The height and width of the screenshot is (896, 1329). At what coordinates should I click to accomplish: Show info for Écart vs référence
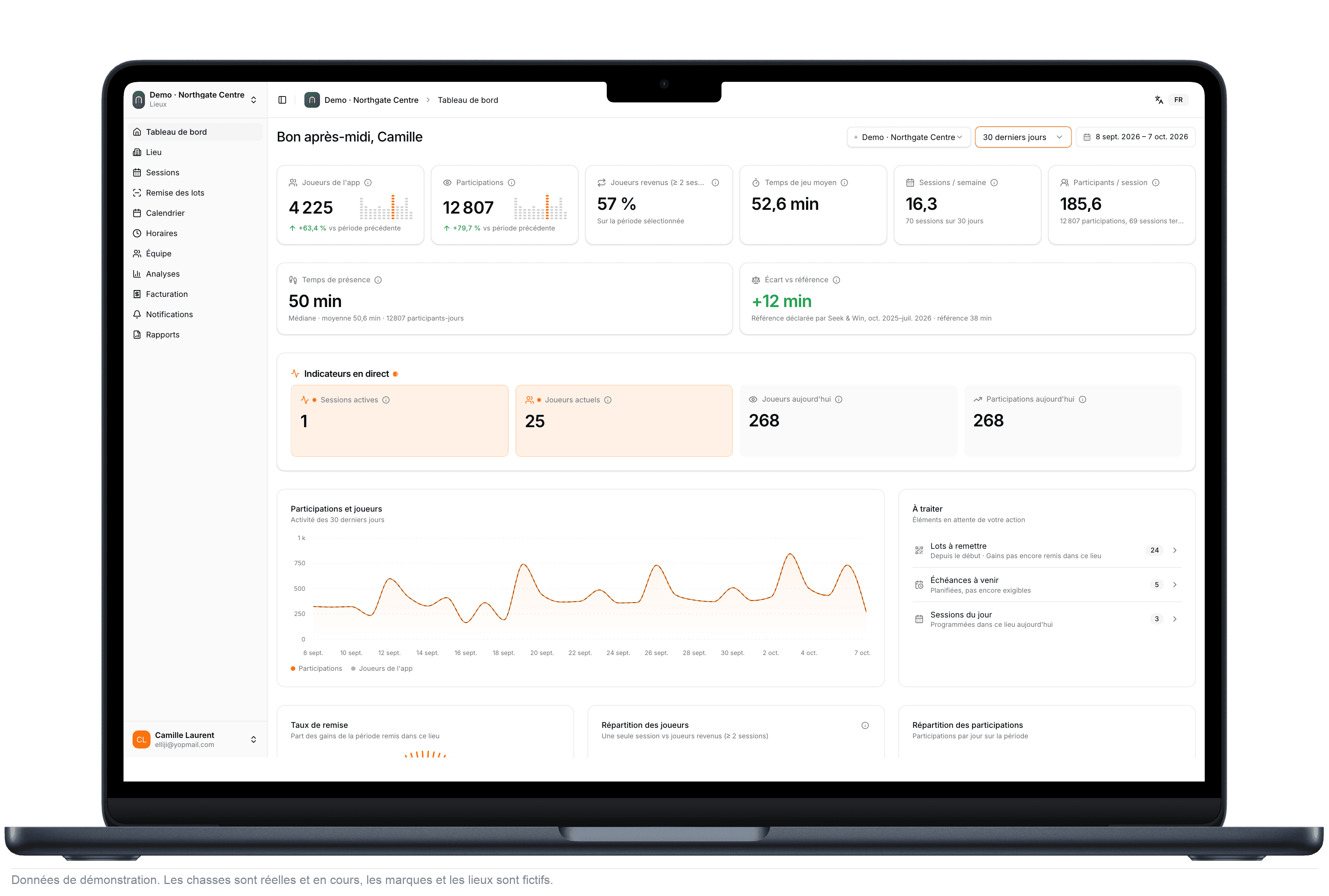pos(836,280)
